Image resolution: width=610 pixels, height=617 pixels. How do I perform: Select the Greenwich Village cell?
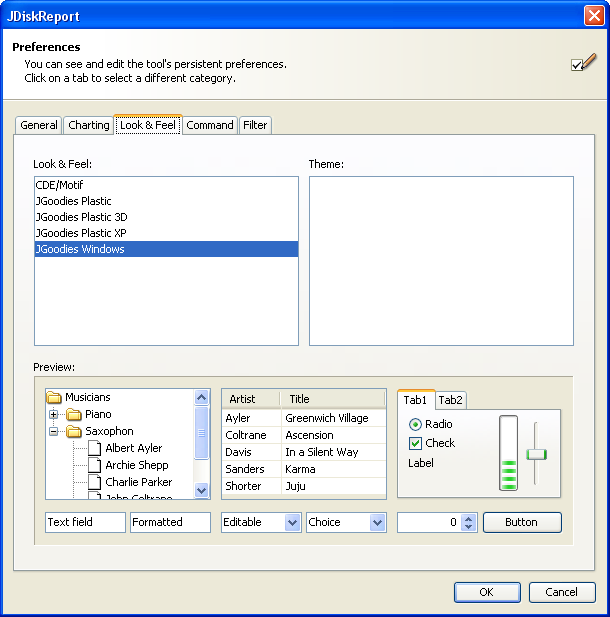(334, 418)
